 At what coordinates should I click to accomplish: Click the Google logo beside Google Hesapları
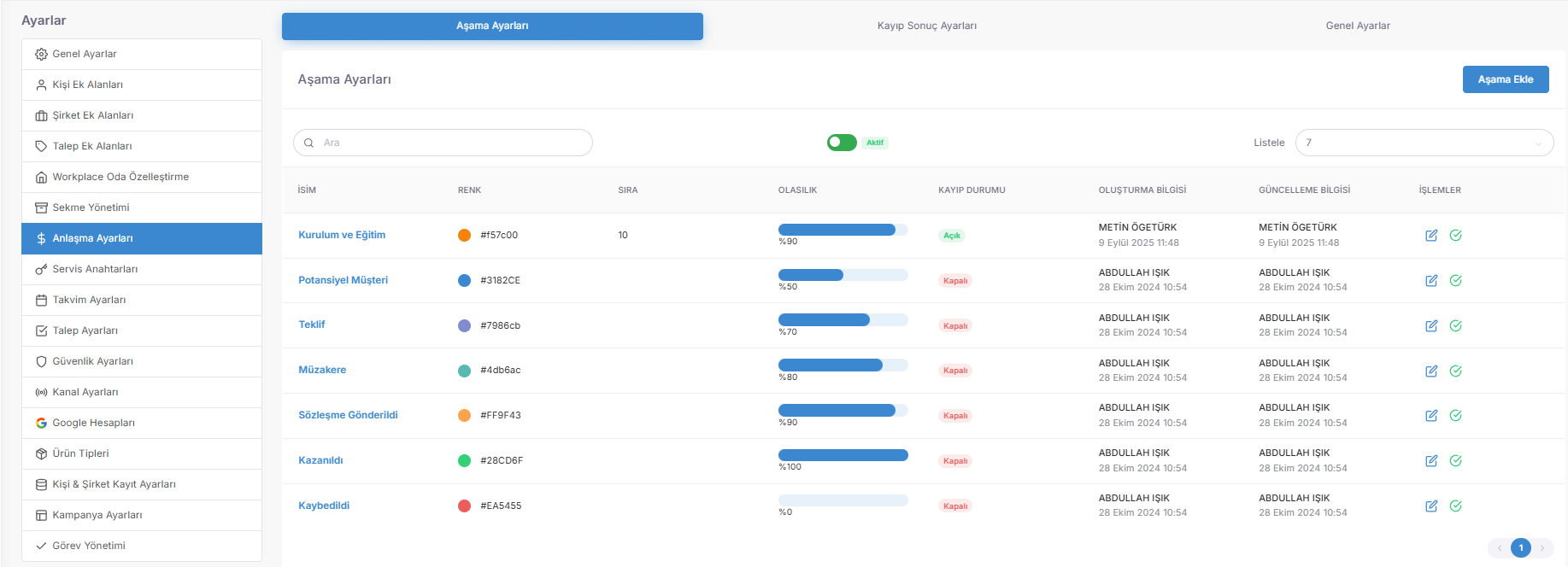coord(41,423)
